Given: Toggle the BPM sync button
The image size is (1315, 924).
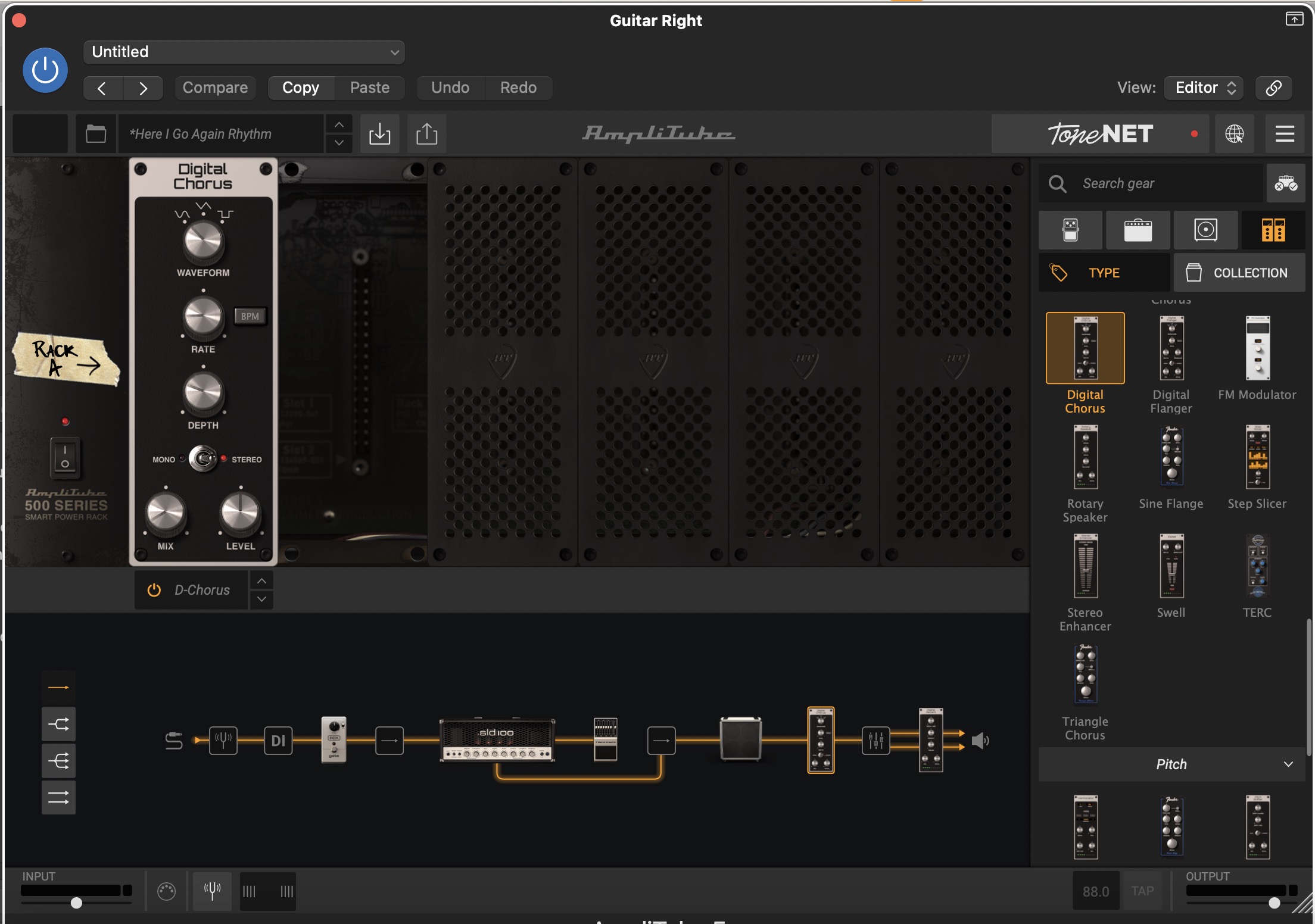Looking at the screenshot, I should coord(250,316).
